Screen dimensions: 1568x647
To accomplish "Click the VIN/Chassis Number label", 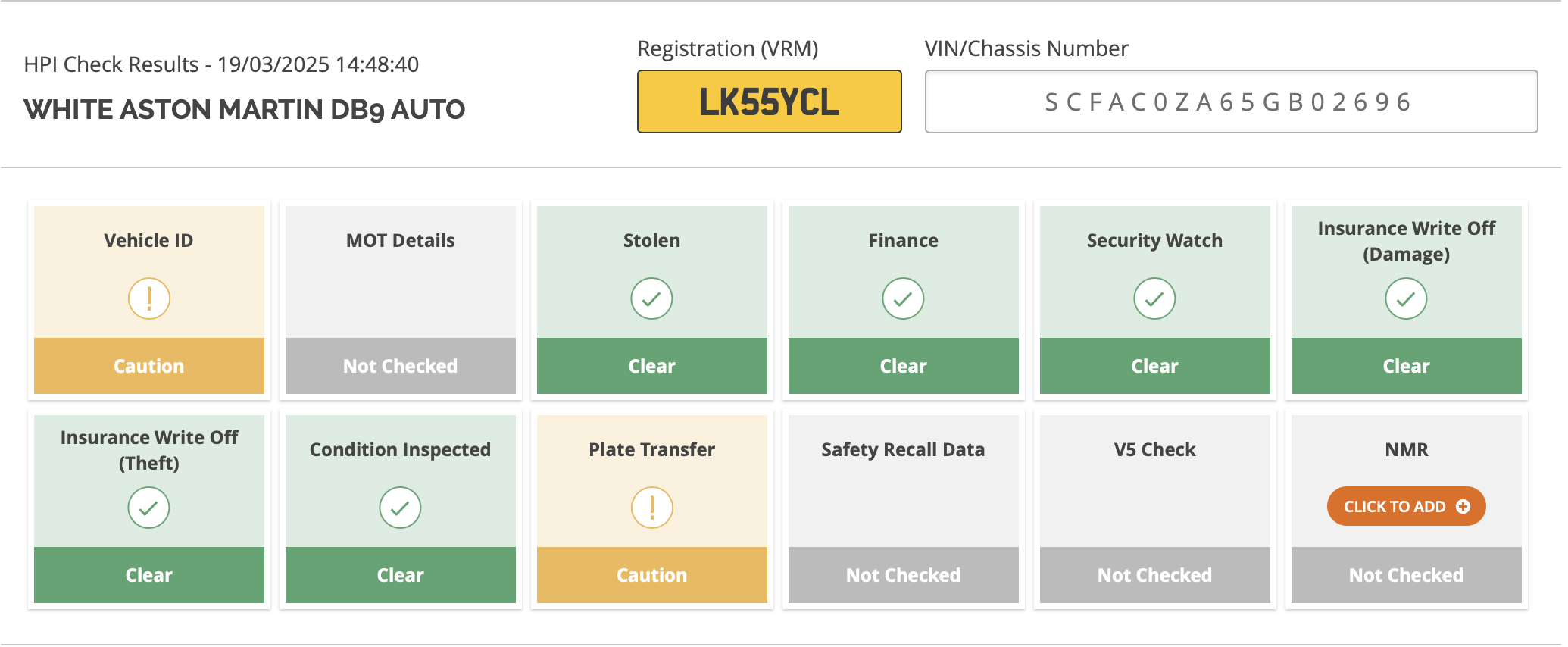I will (x=1026, y=48).
